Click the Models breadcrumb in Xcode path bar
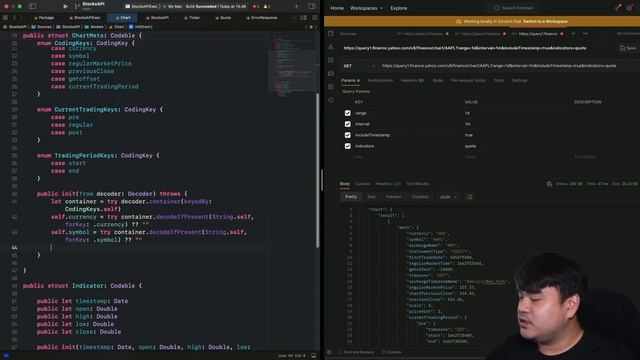 click(94, 27)
